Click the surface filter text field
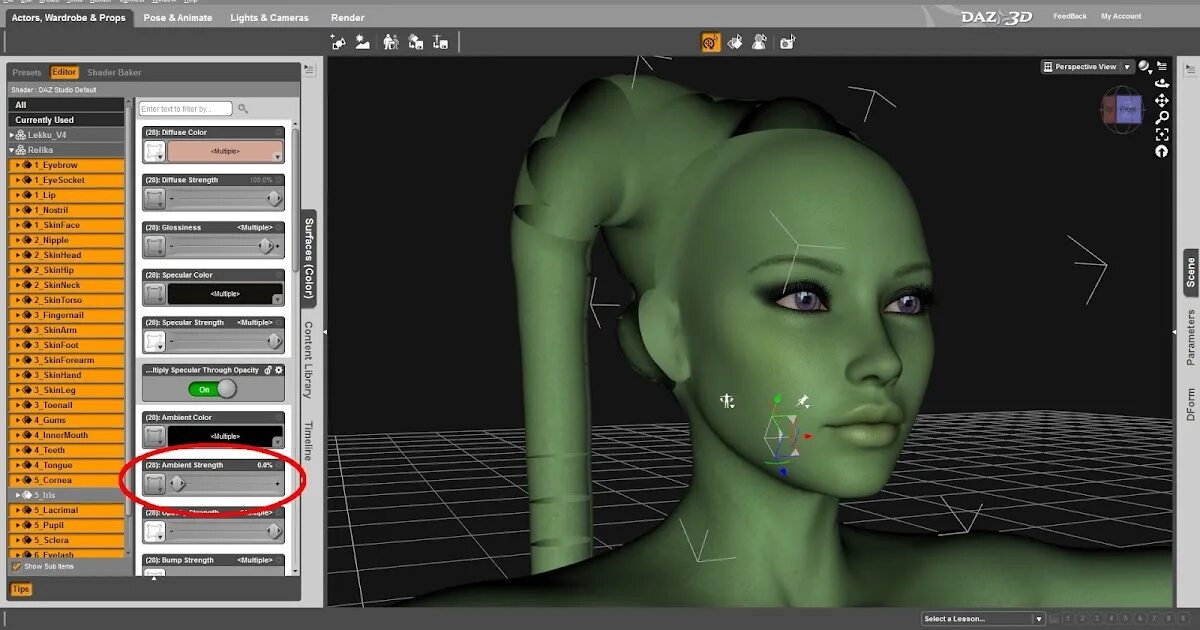The height and width of the screenshot is (630, 1200). click(185, 109)
